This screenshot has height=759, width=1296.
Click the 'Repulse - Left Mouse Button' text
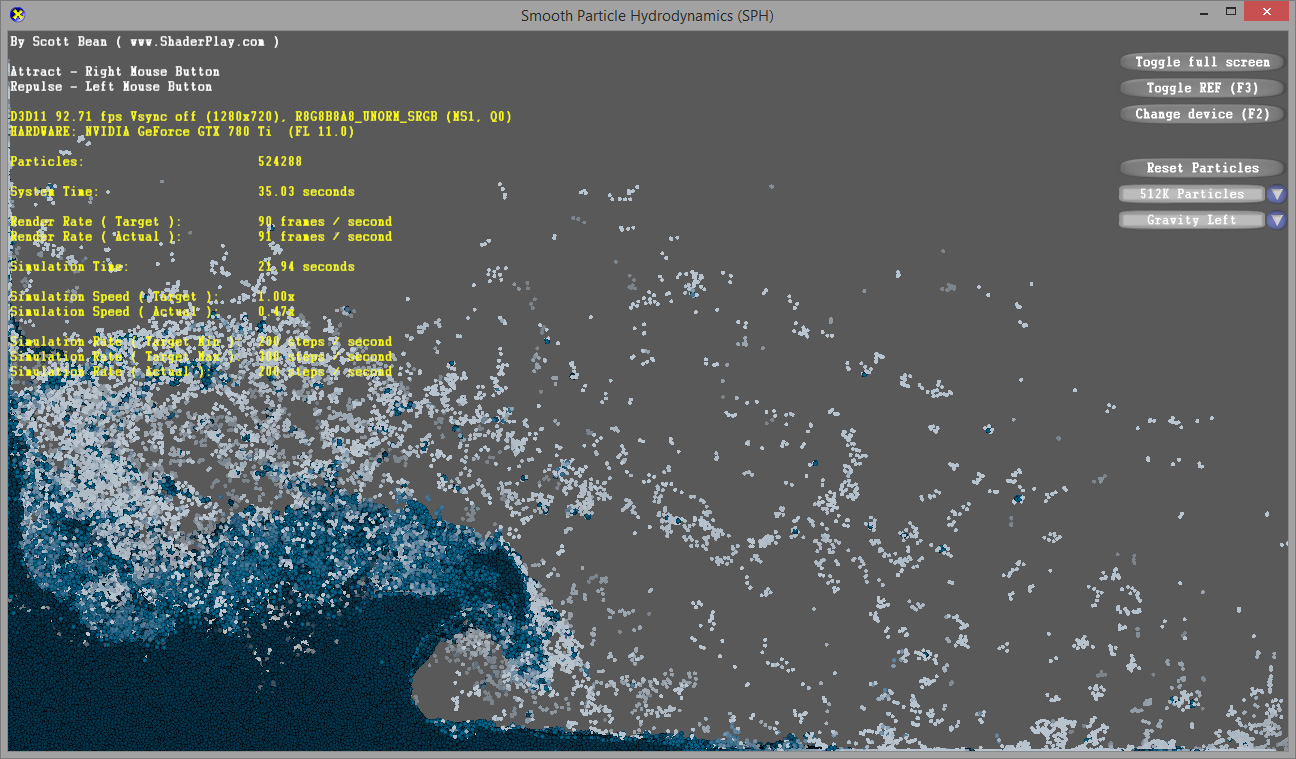(x=110, y=87)
